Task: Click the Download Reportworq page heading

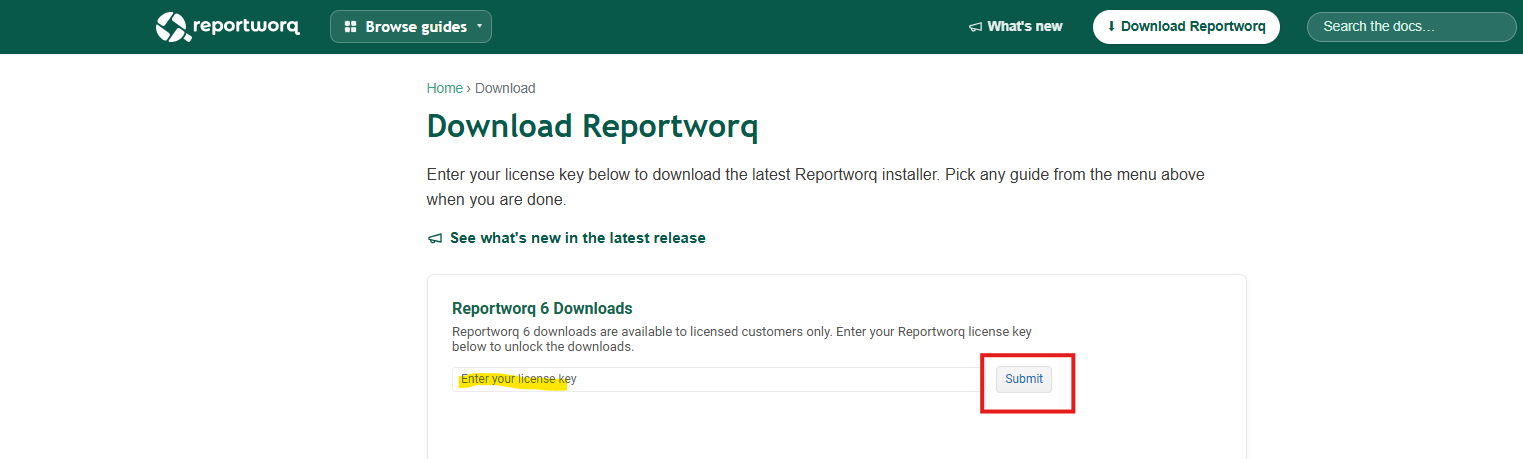Action: tap(592, 127)
